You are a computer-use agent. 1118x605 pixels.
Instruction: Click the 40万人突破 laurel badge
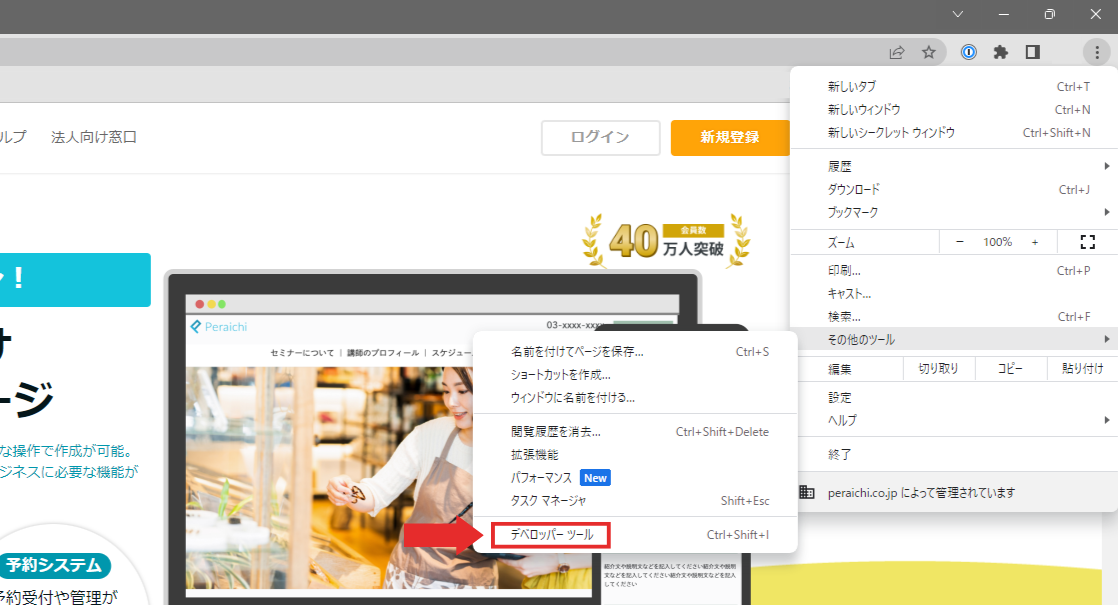666,241
